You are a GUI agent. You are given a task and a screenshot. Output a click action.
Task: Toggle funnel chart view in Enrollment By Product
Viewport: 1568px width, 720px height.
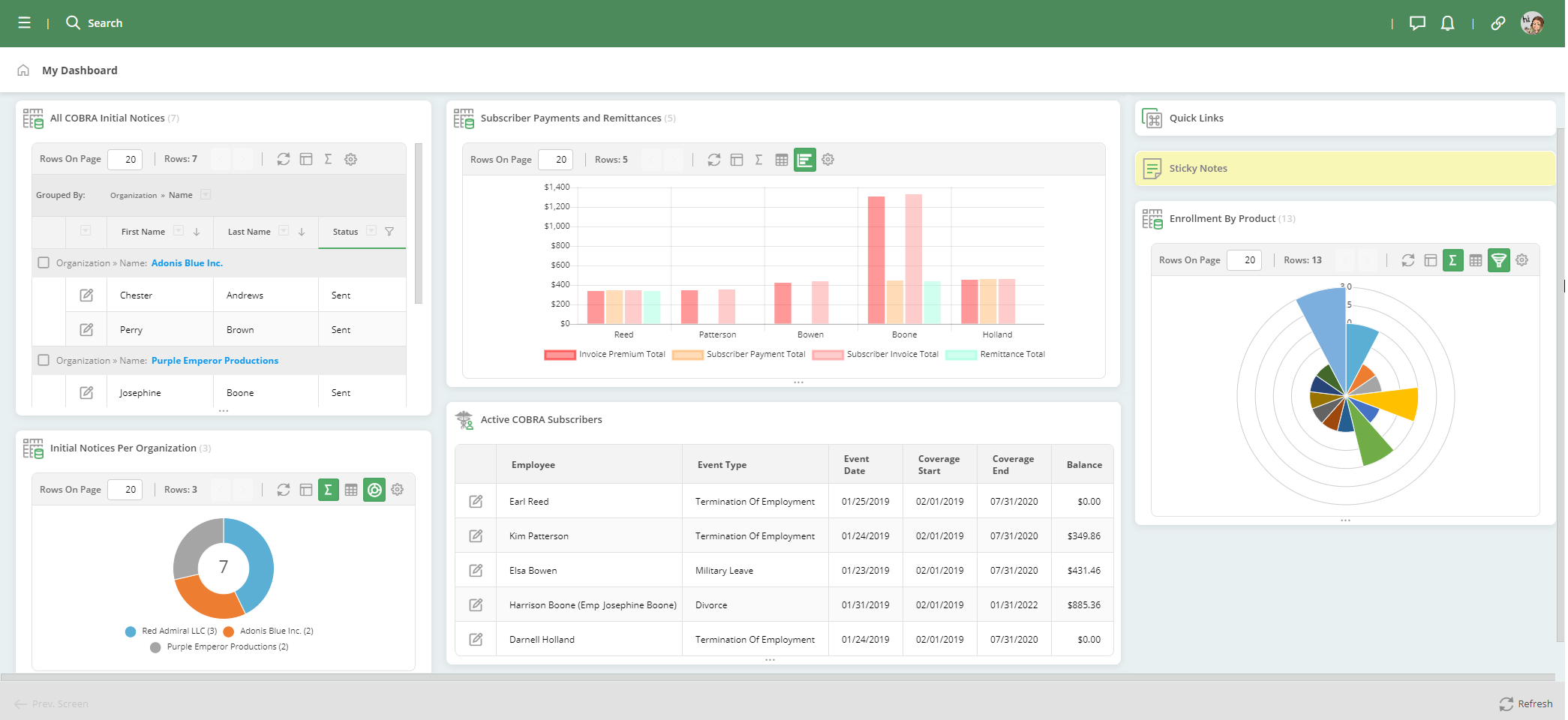click(x=1498, y=260)
